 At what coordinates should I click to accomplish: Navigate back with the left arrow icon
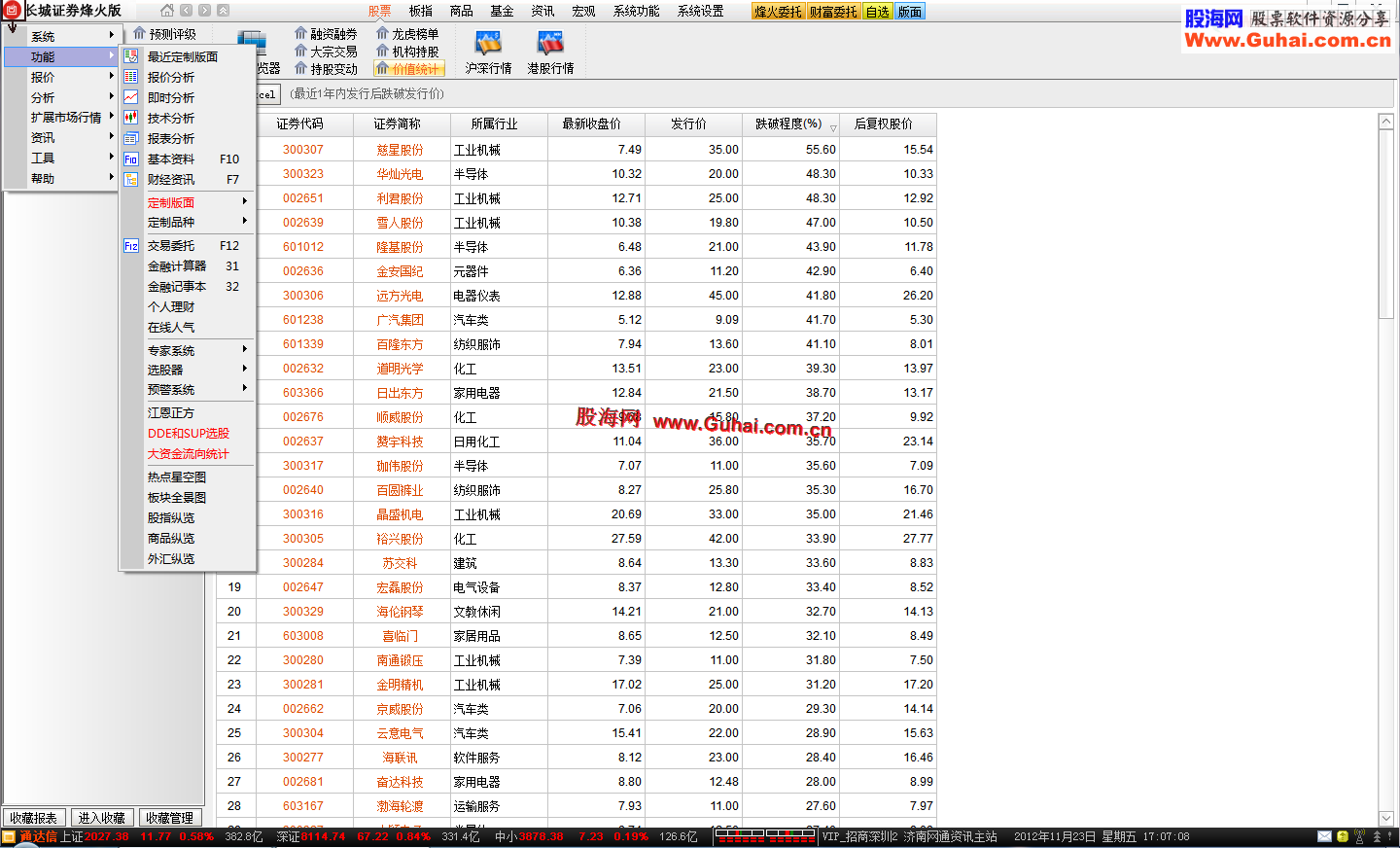(x=186, y=11)
